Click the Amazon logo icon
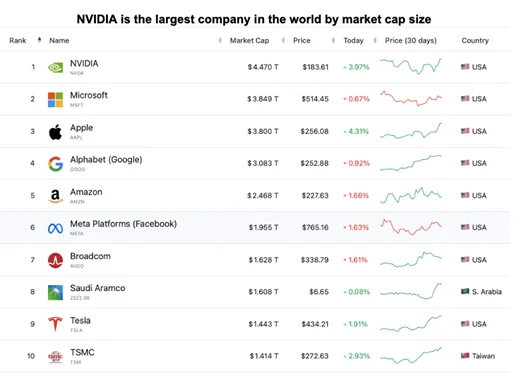 [55, 196]
